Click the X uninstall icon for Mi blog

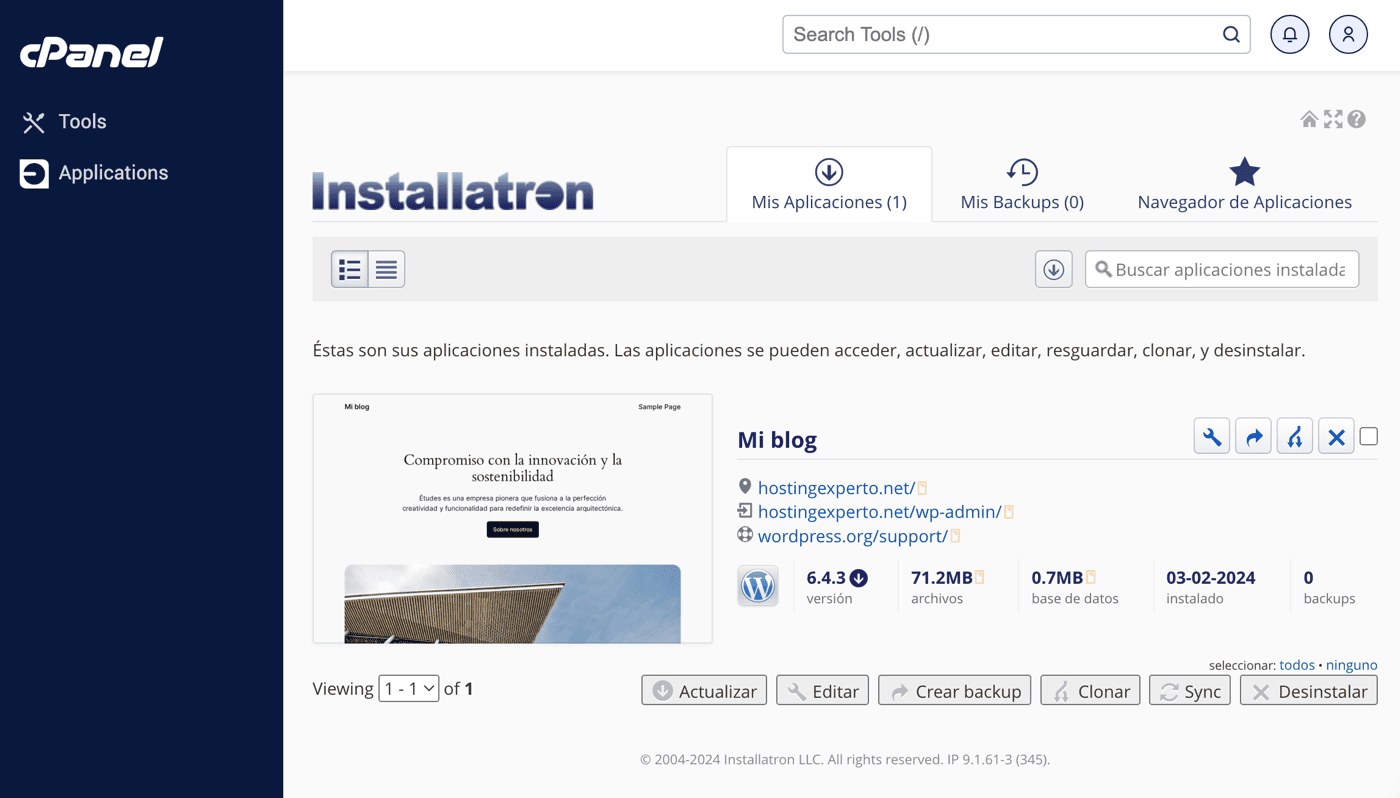tap(1336, 437)
